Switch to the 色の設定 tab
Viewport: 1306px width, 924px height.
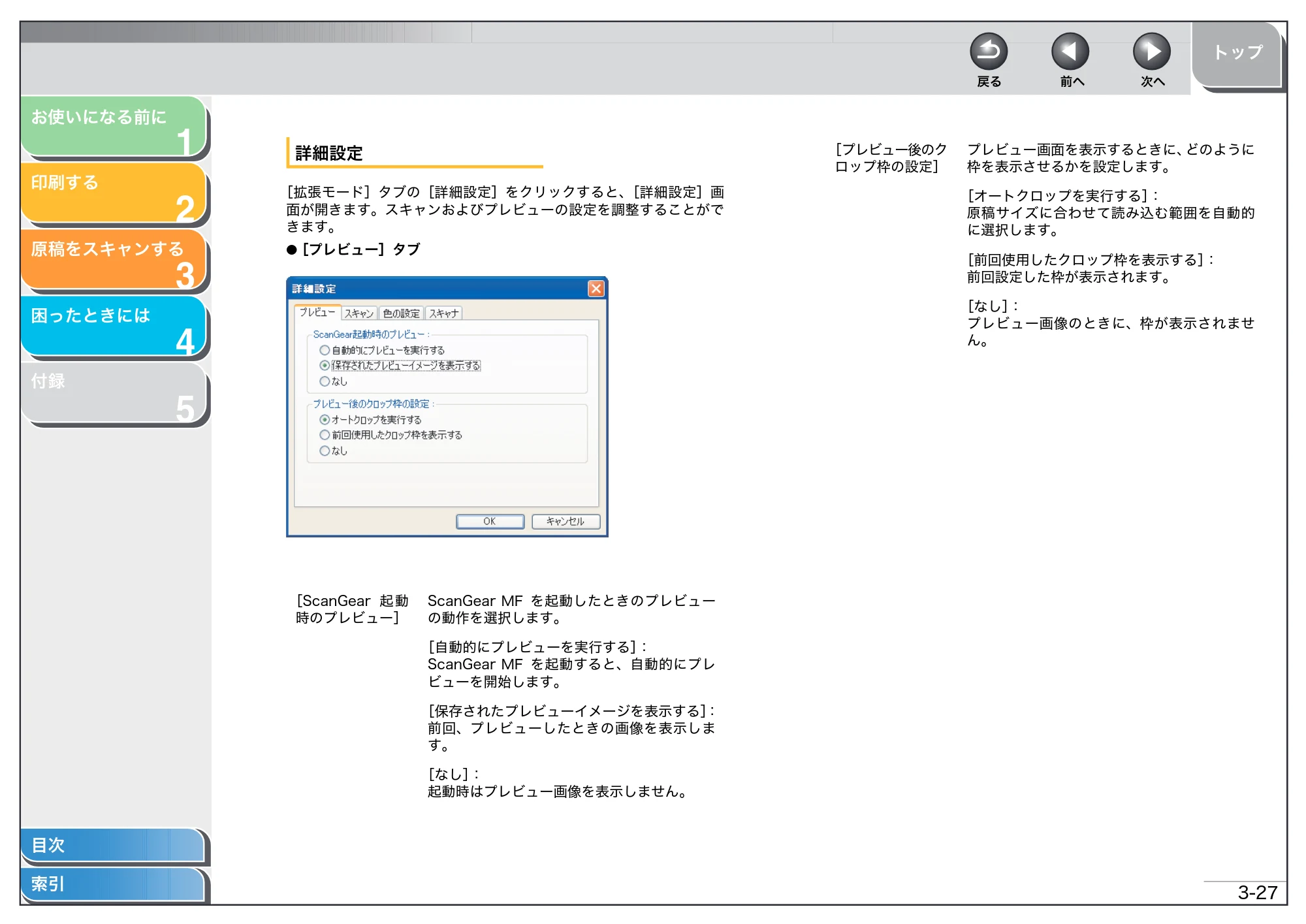click(401, 313)
